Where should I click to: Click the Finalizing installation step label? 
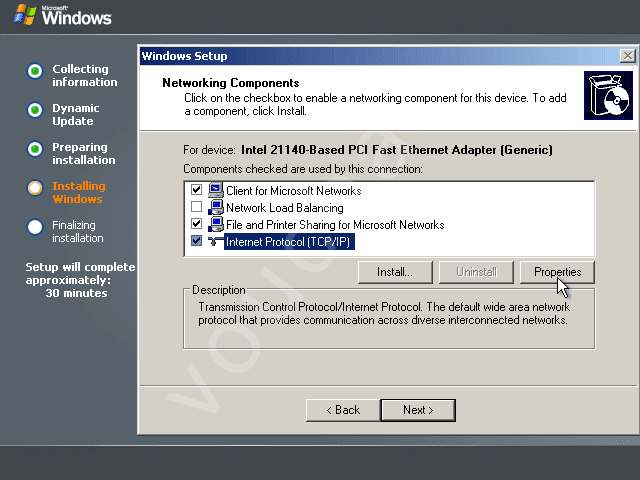coord(78,231)
